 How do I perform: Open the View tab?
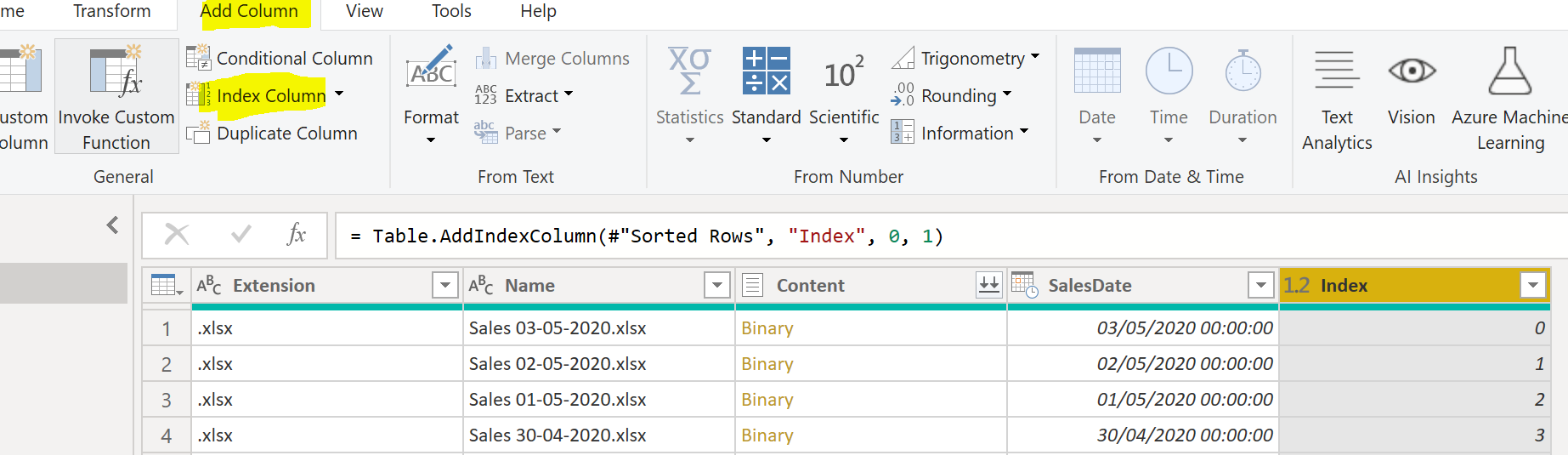pyautogui.click(x=365, y=11)
